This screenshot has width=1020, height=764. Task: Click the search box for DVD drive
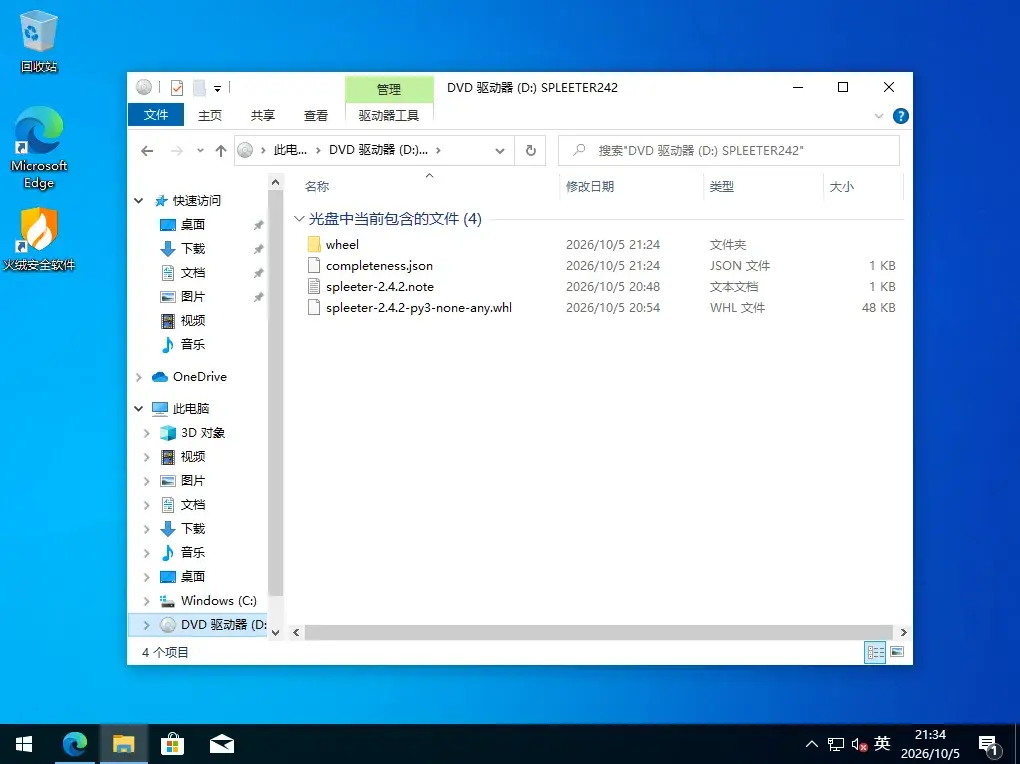coord(729,150)
